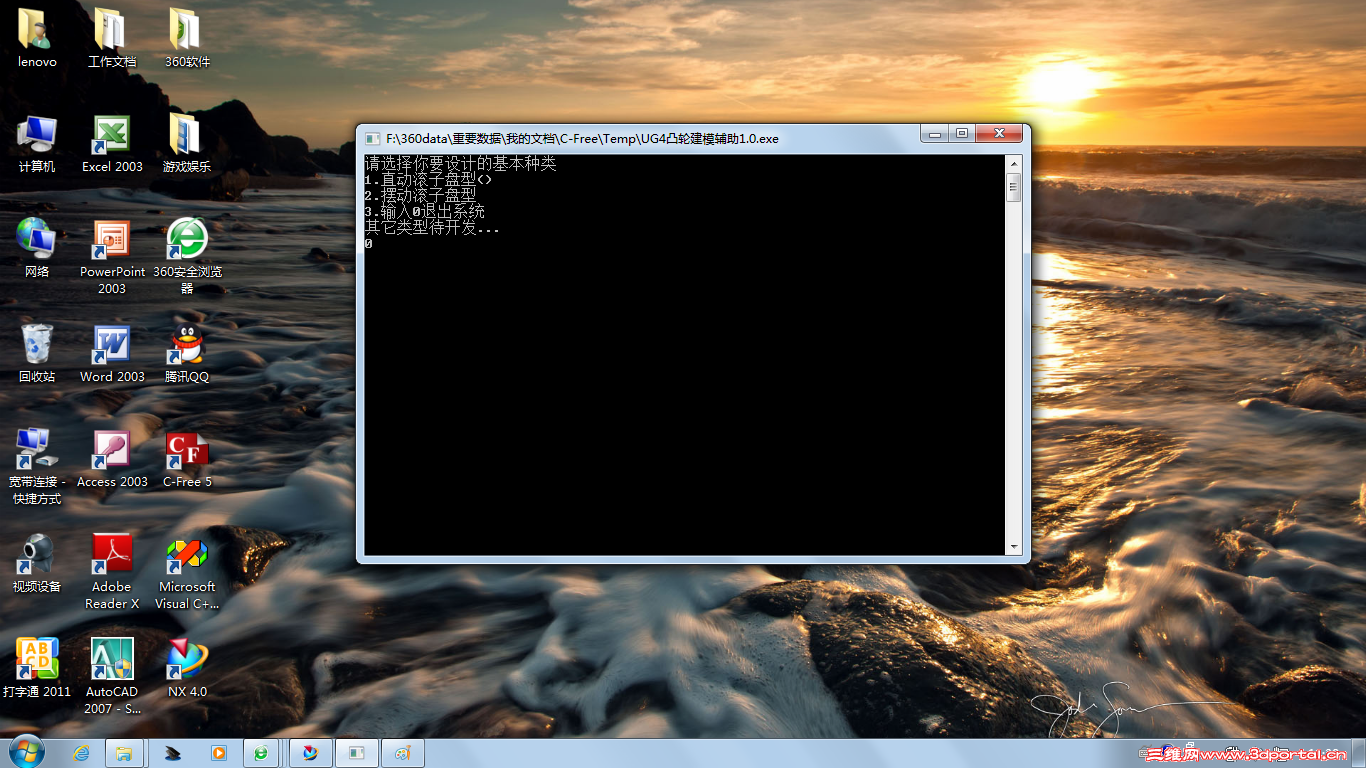
Task: Click the line 请选择你要设计的基本种类
Action: pos(460,163)
